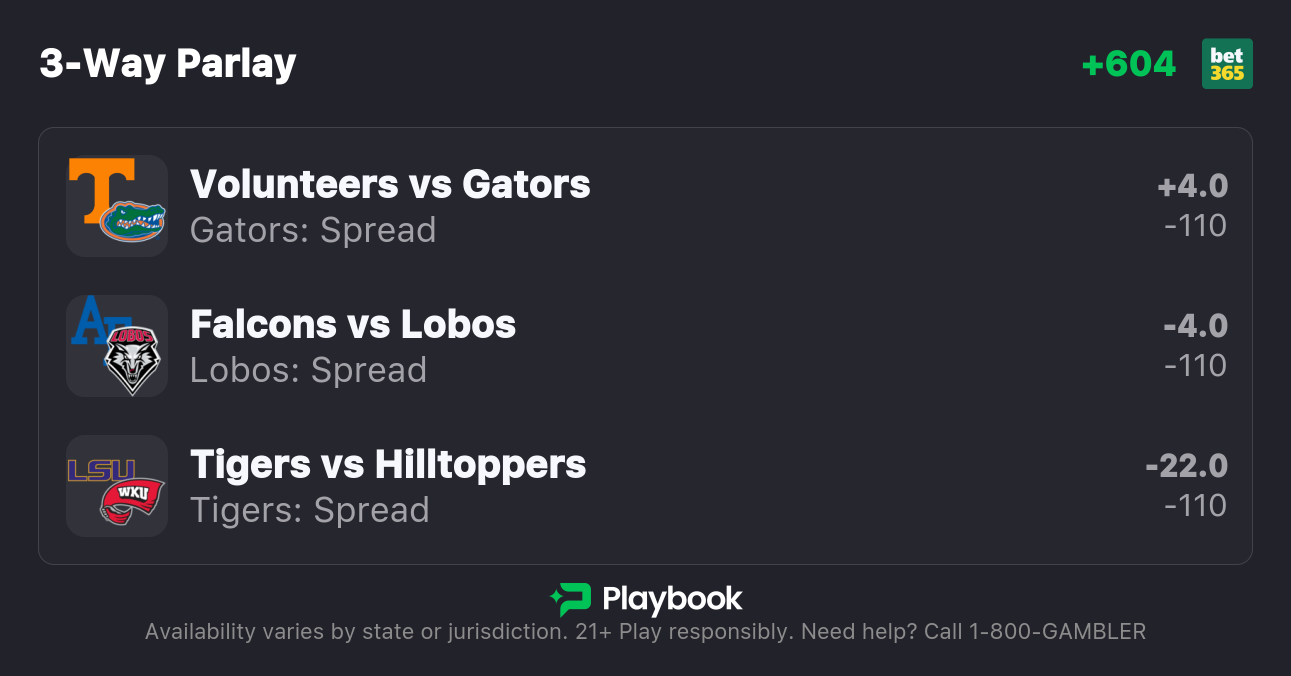Open the Falcons vs Lobos matchup

click(x=353, y=324)
